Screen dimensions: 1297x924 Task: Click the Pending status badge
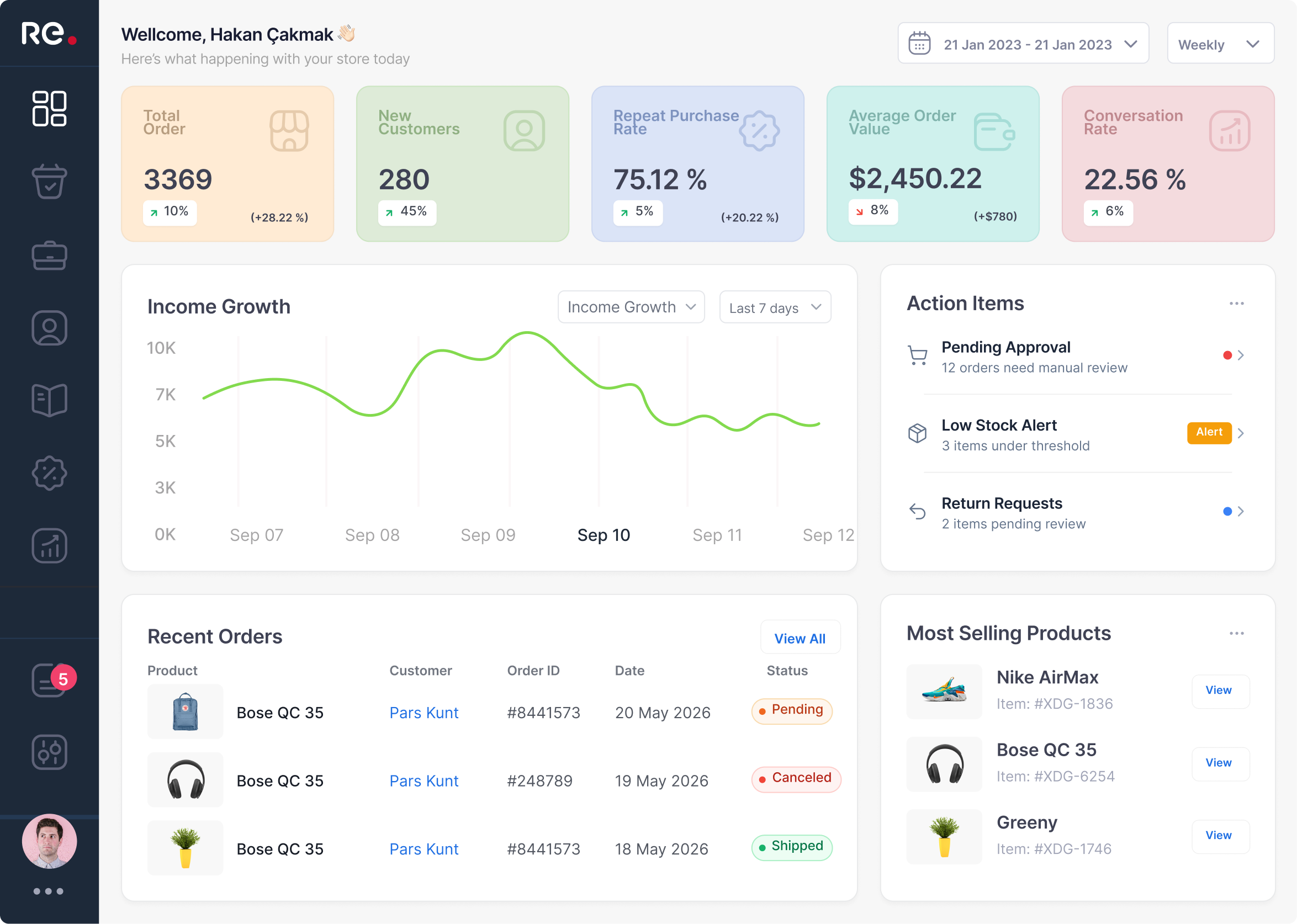click(792, 711)
